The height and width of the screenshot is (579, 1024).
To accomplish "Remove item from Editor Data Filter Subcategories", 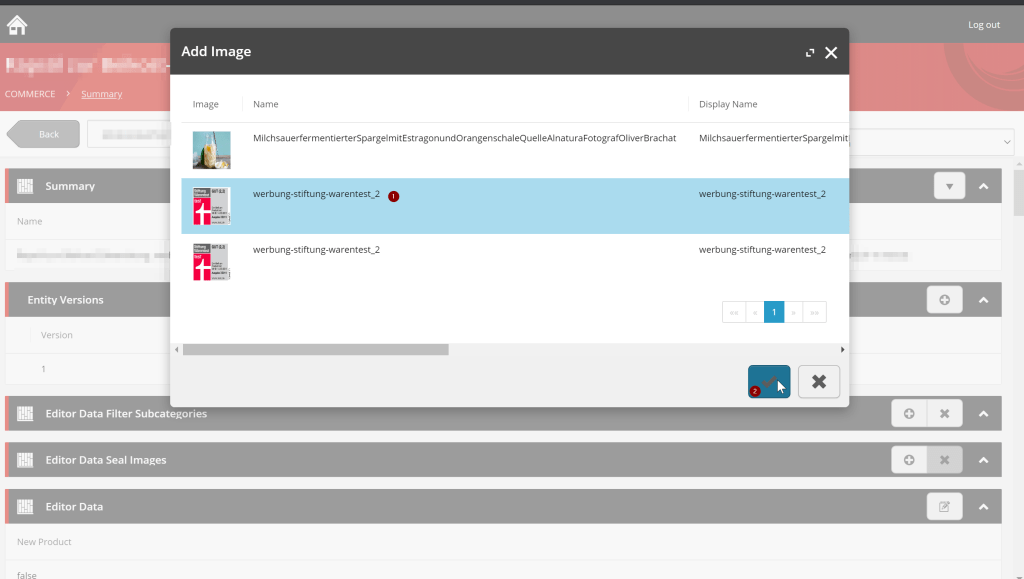I will click(x=944, y=414).
